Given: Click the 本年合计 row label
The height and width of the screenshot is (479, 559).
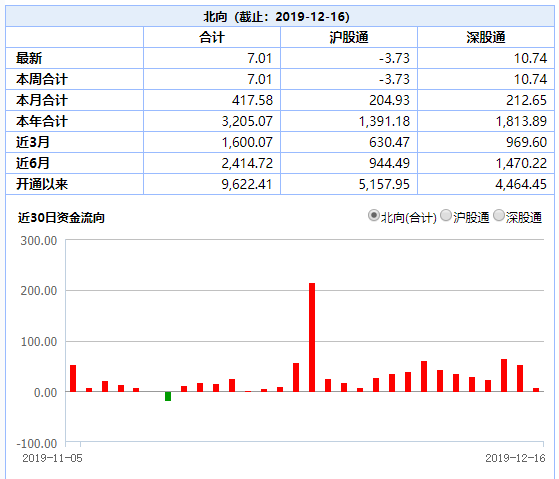Looking at the screenshot, I should click(42, 121).
